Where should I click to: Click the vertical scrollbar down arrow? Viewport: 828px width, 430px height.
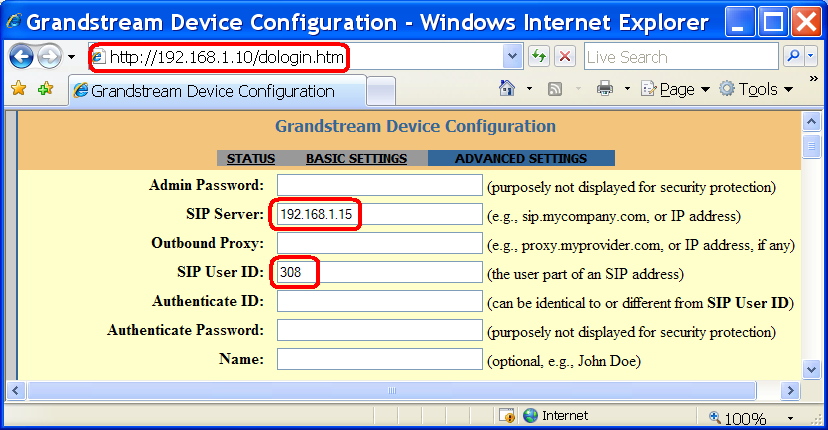tap(811, 369)
